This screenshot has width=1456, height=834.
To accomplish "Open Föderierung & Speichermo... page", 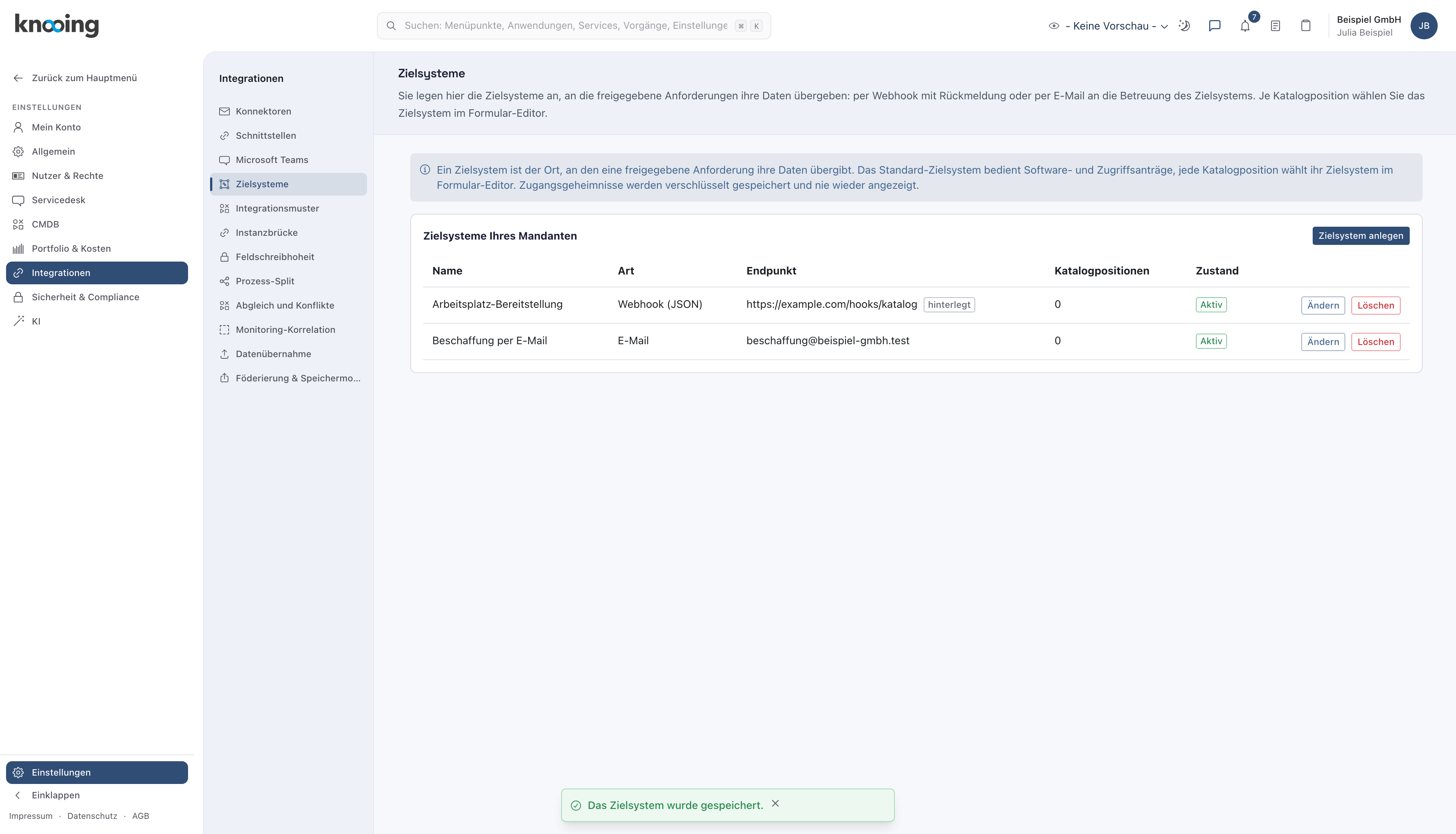I will pyautogui.click(x=289, y=378).
